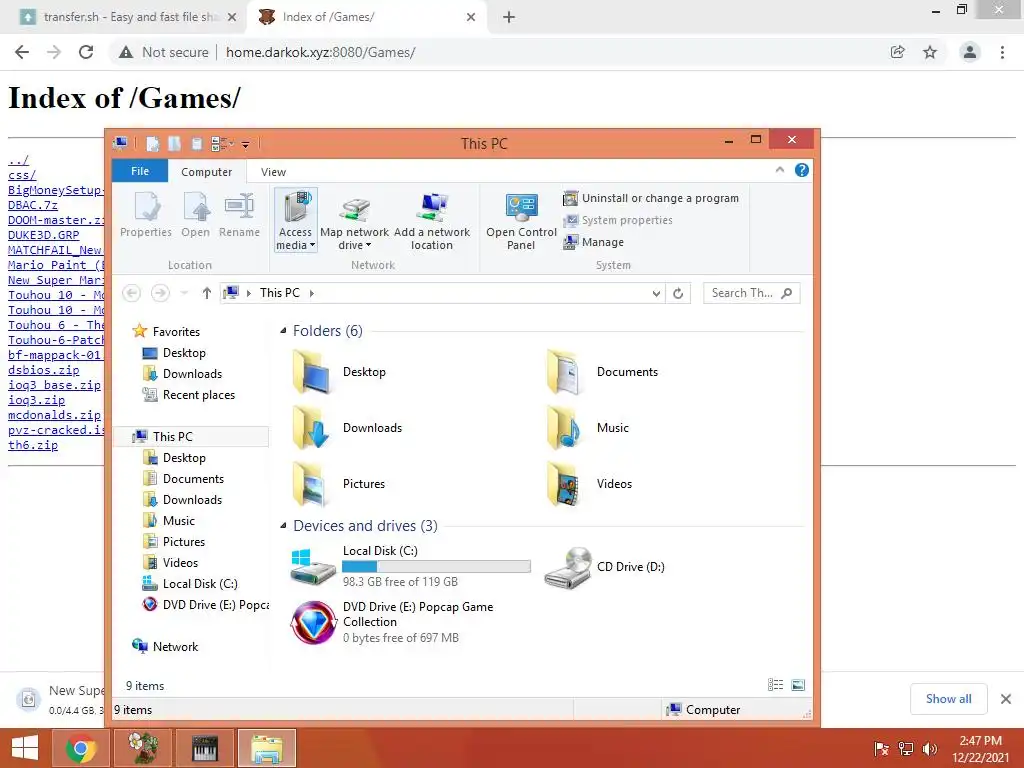Bookmark this page with star icon
The image size is (1024, 768).
point(930,52)
